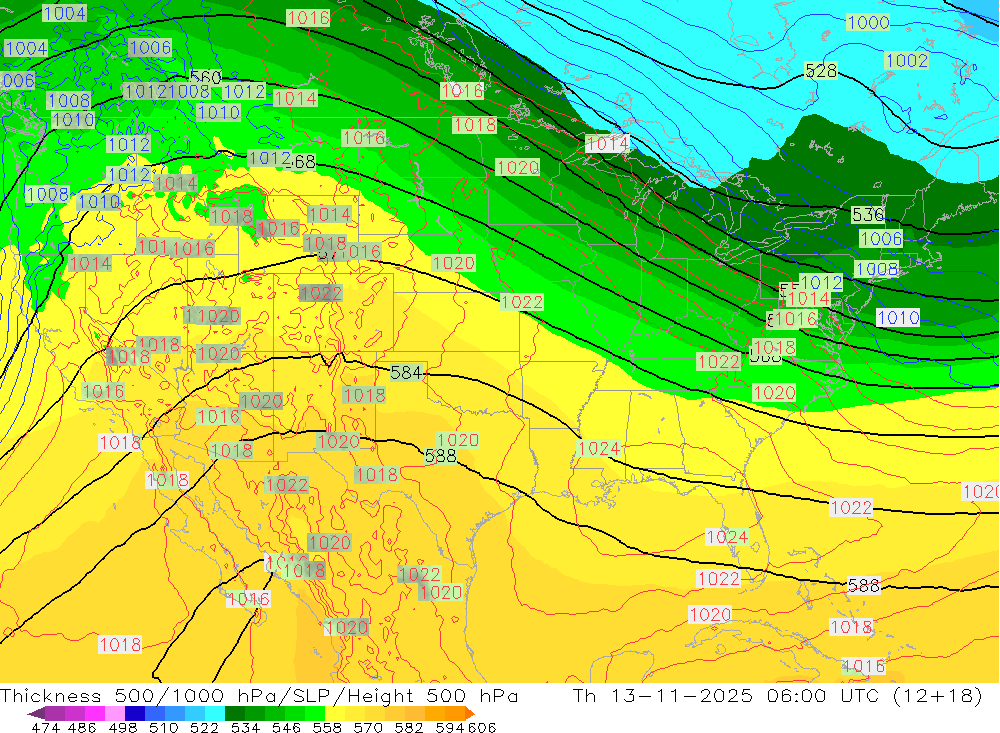
Task: Click the 1024 label above the lower 1022
Action: (727, 537)
